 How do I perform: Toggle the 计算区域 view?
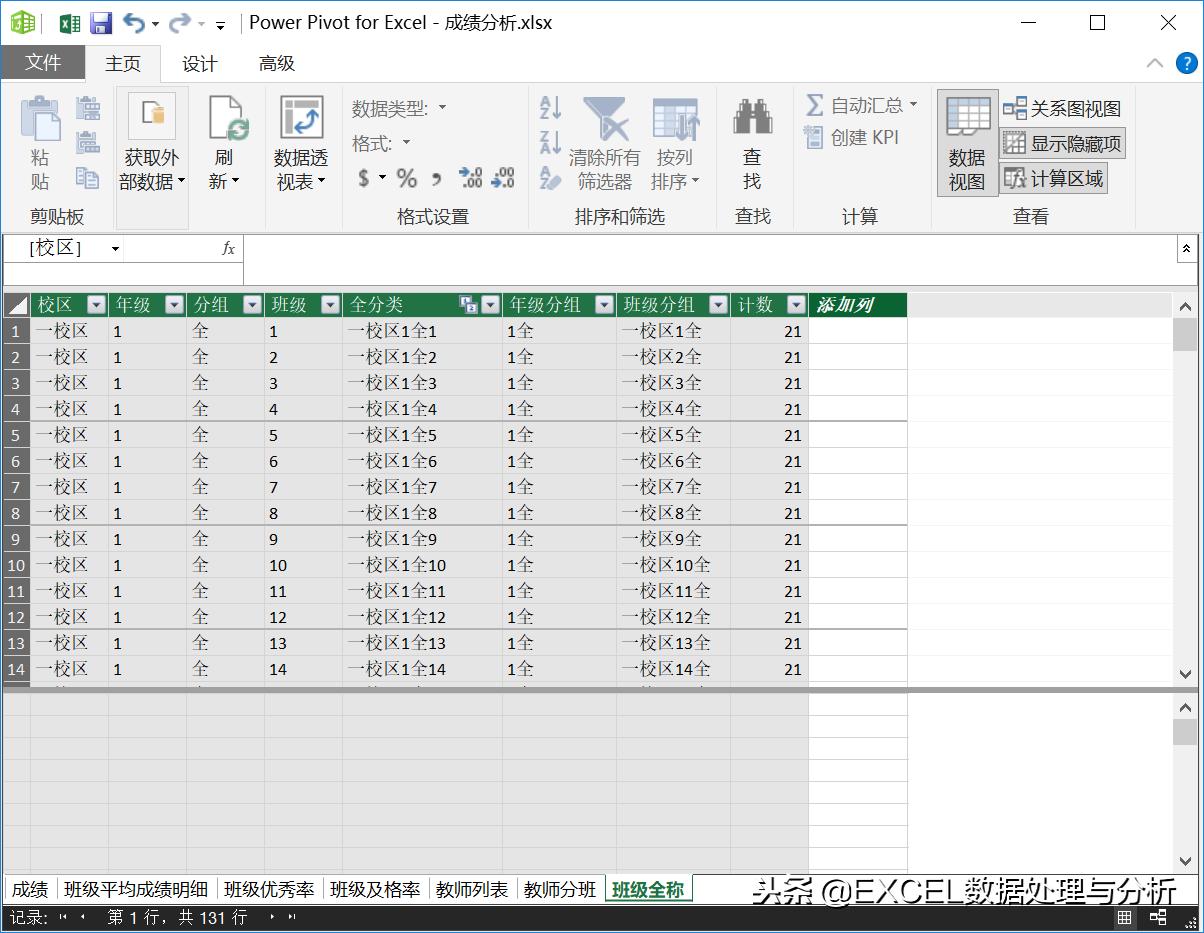(x=1055, y=179)
